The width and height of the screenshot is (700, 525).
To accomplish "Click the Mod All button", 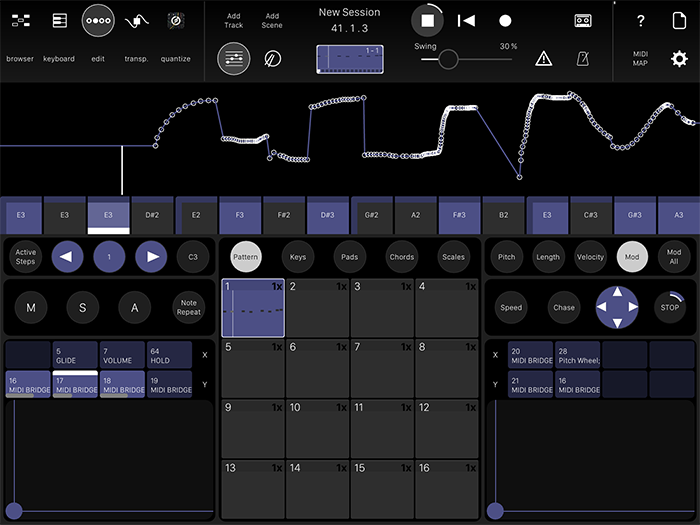I will (674, 257).
